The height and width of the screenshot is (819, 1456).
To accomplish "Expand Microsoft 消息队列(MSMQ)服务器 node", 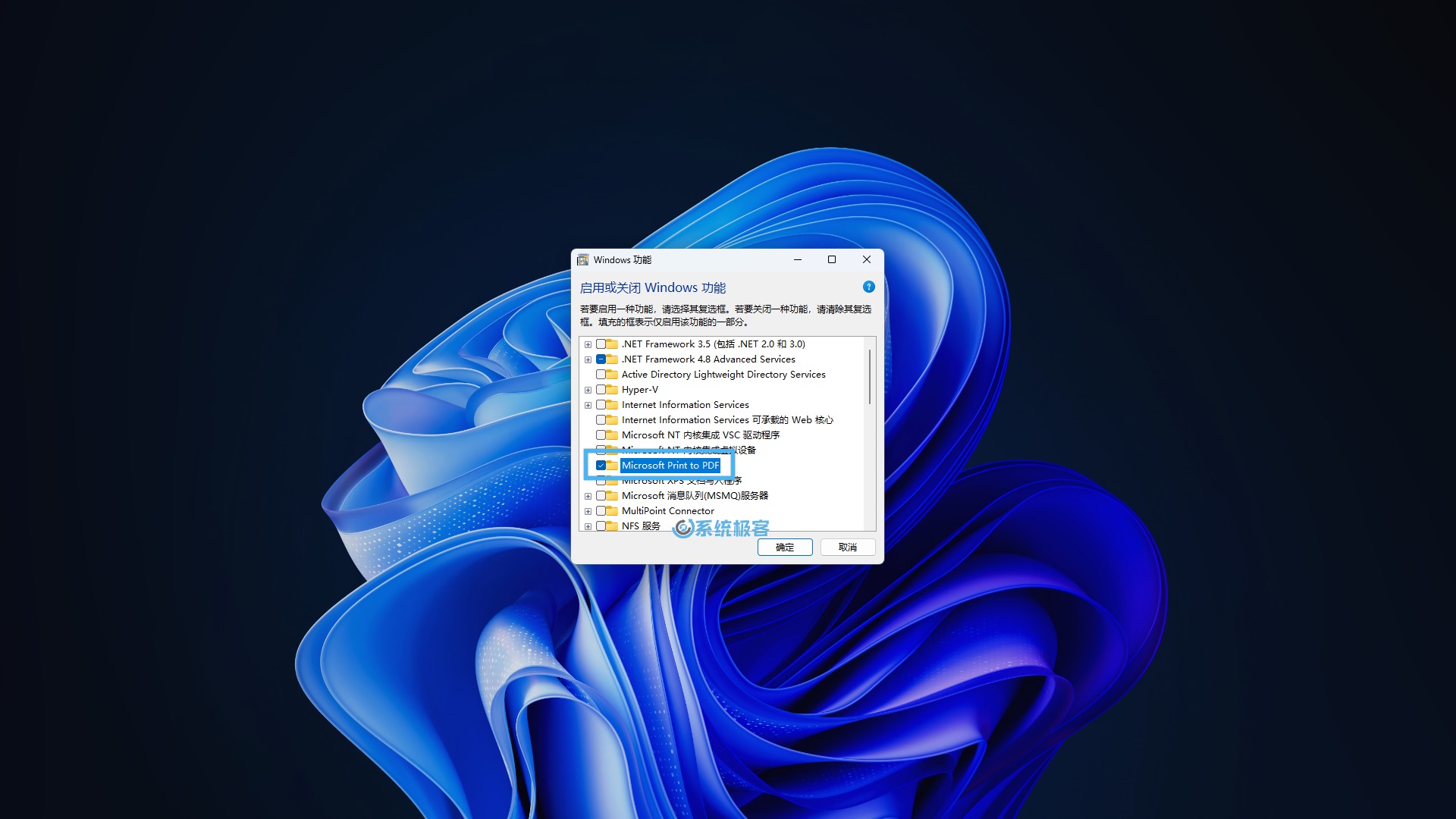I will [x=588, y=496].
